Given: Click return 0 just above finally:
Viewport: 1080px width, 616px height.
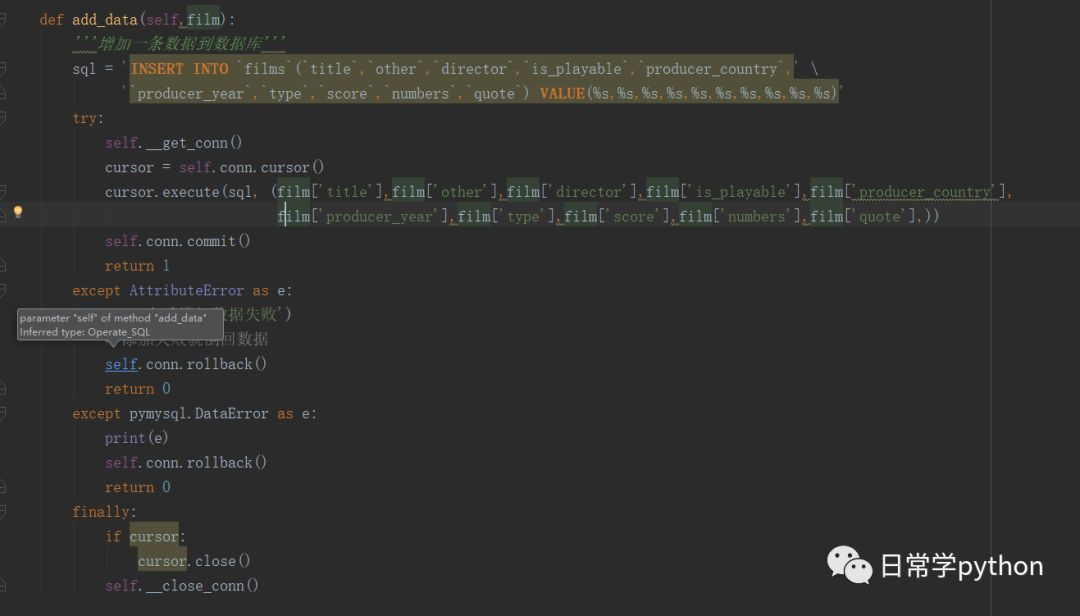Looking at the screenshot, I should tap(137, 487).
